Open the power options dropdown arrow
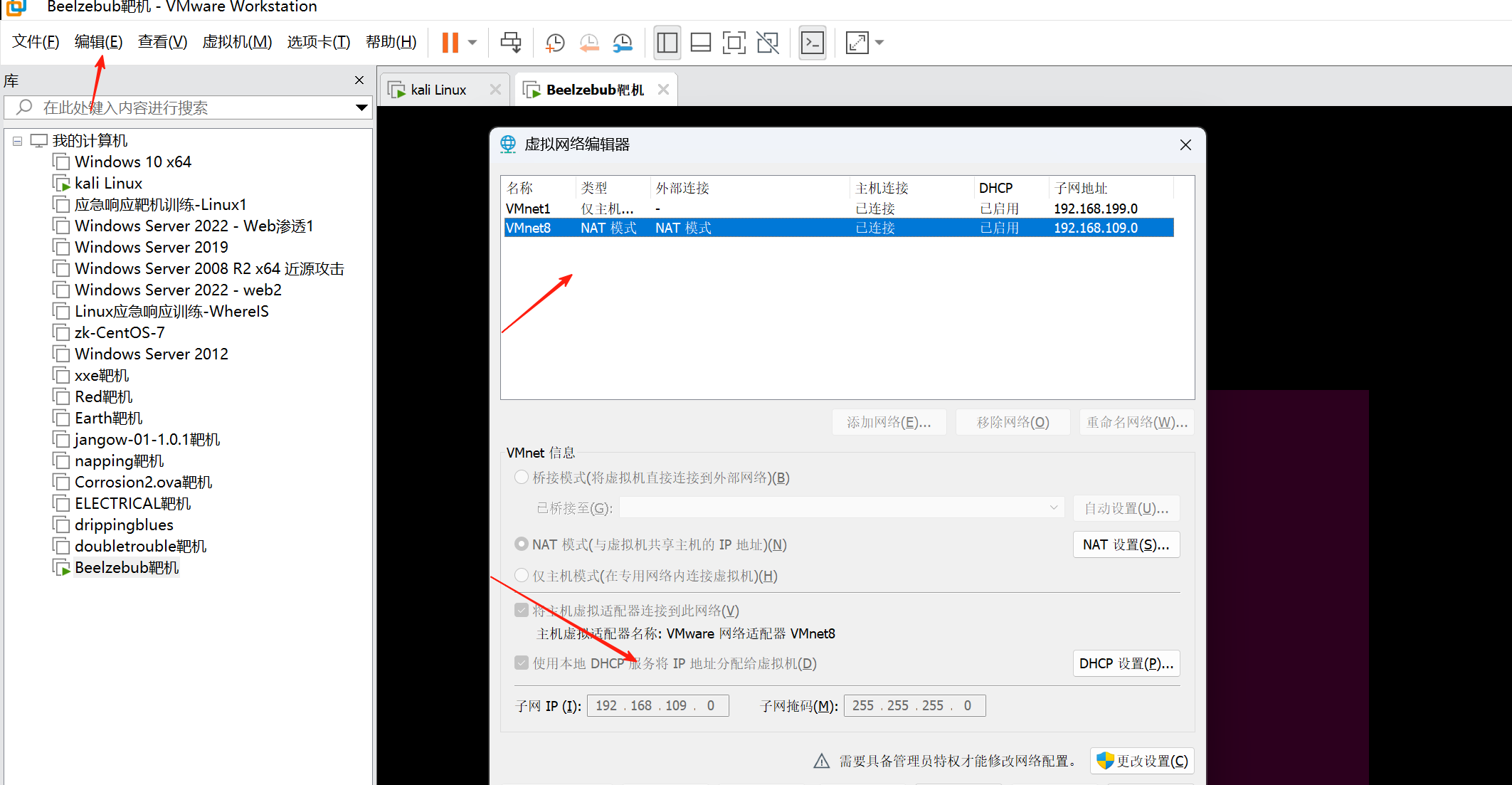This screenshot has height=785, width=1512. (x=472, y=42)
